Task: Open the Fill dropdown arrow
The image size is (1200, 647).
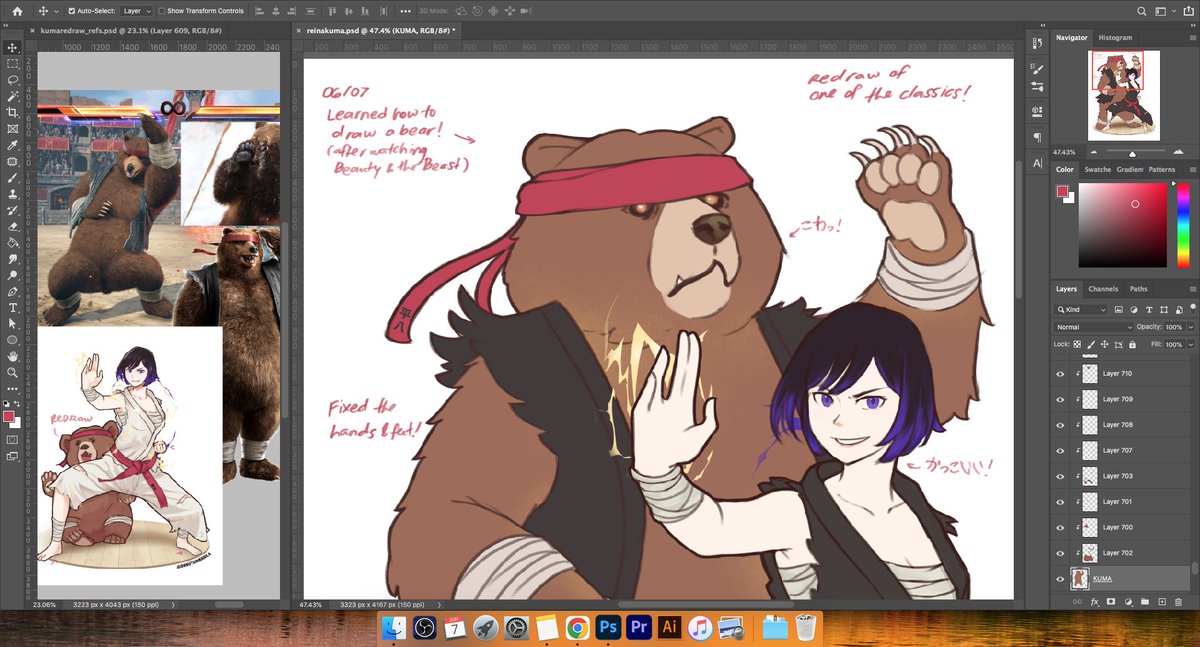Action: click(1190, 344)
